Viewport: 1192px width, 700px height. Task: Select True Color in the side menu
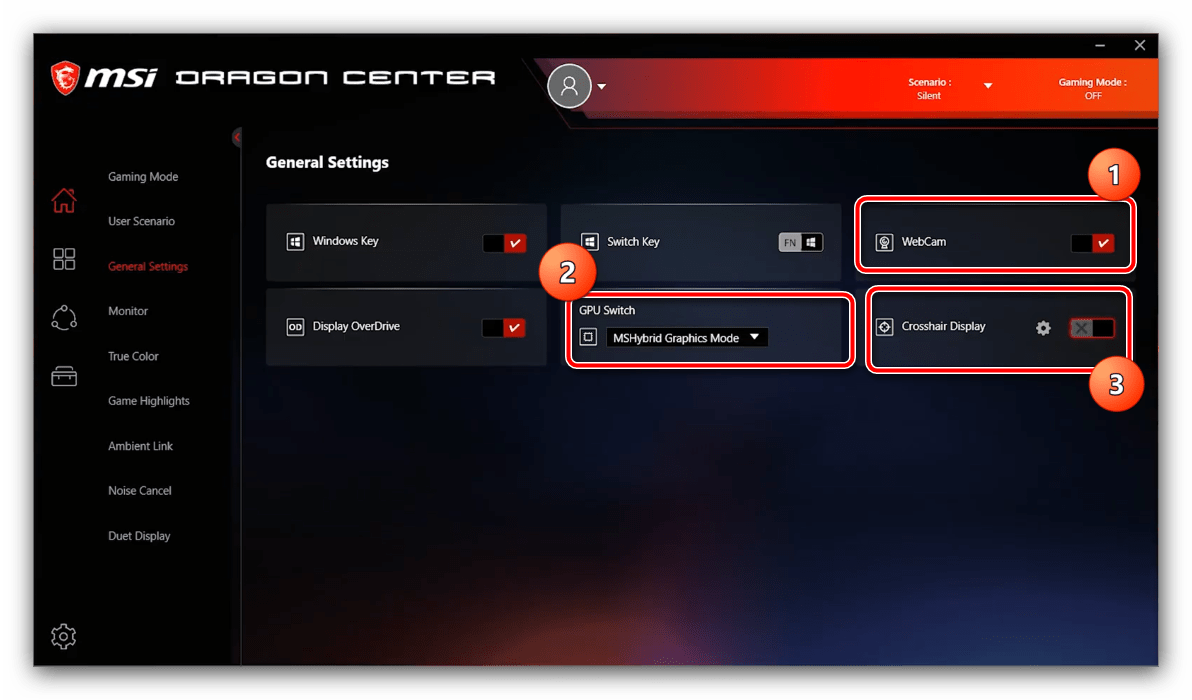pyautogui.click(x=133, y=356)
